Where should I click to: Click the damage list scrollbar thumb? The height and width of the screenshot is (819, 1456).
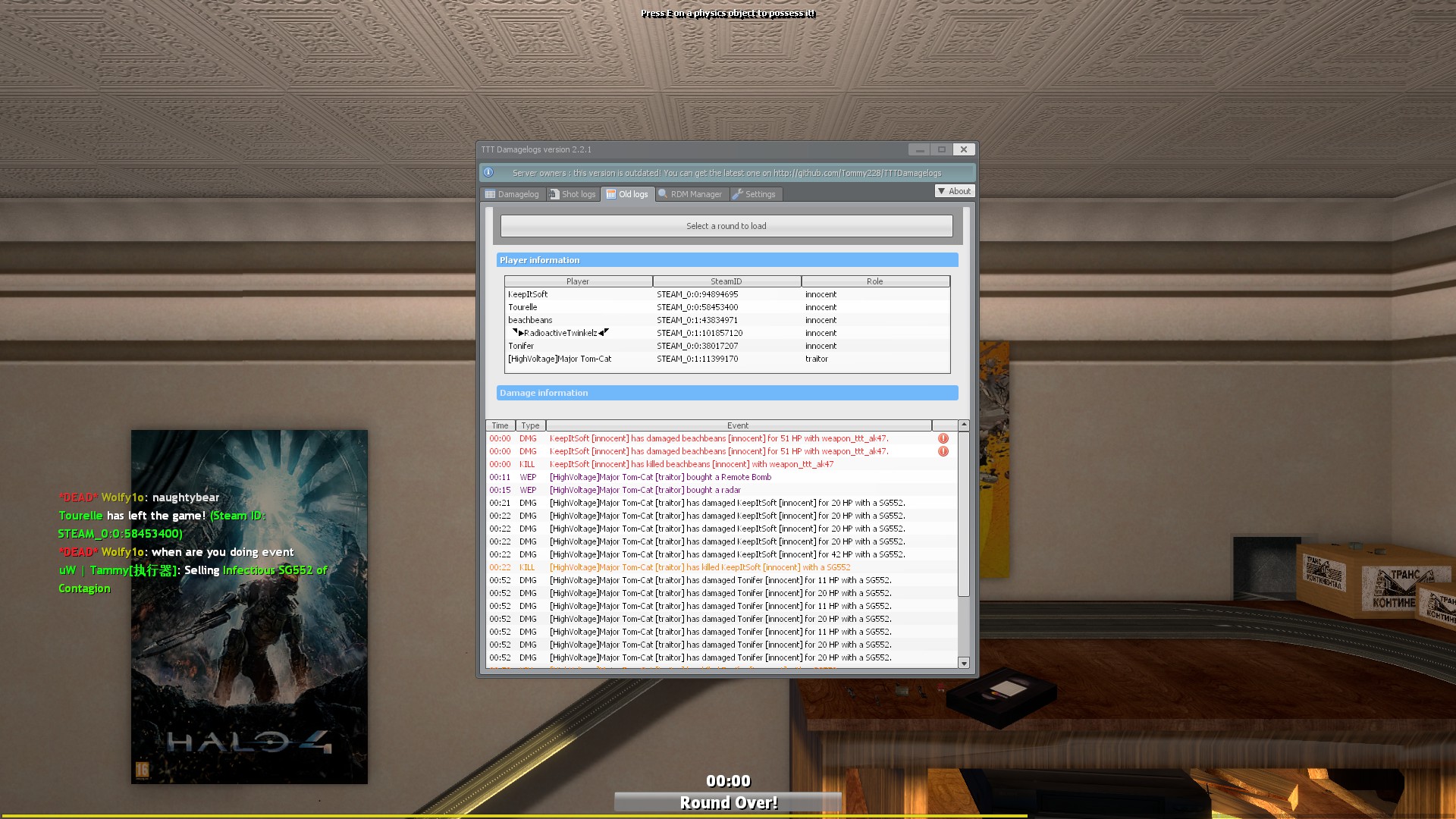pos(963,516)
